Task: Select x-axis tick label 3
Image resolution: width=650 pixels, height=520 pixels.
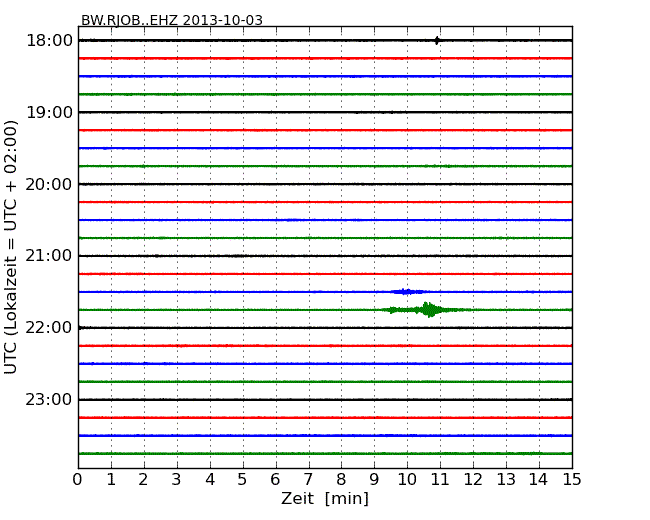Action: (x=177, y=480)
